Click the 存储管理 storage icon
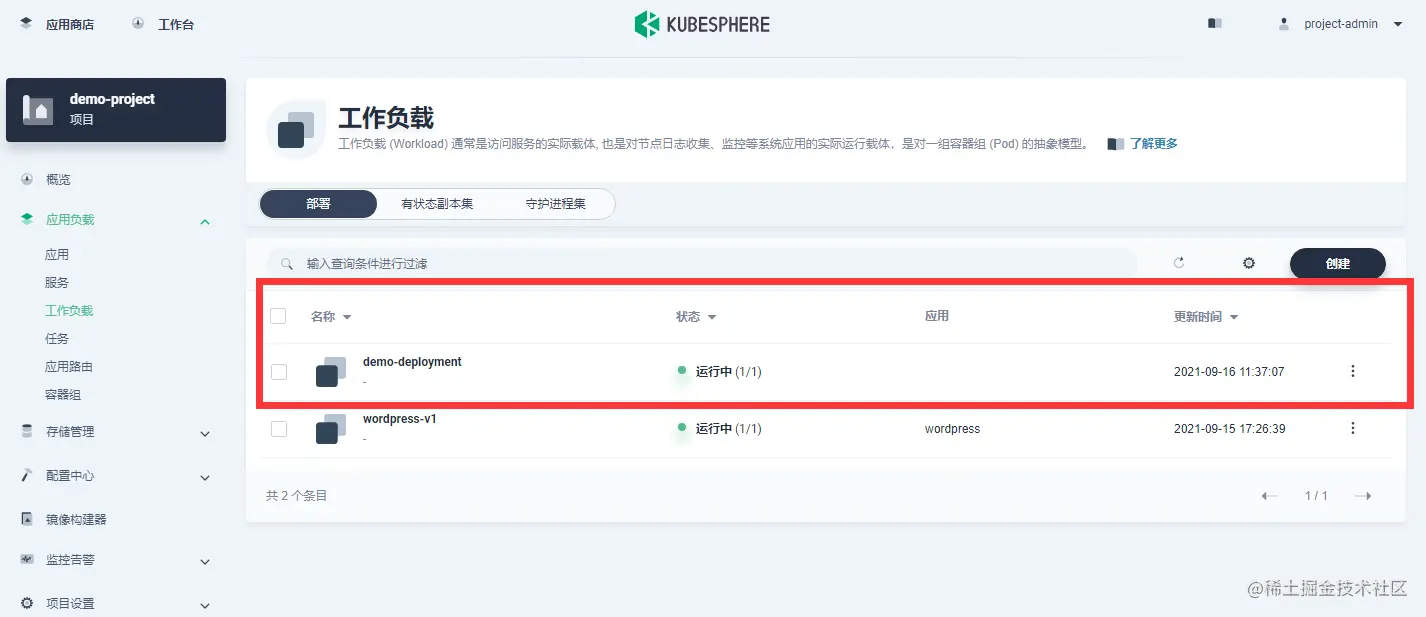The height and width of the screenshot is (617, 1426). coord(27,431)
